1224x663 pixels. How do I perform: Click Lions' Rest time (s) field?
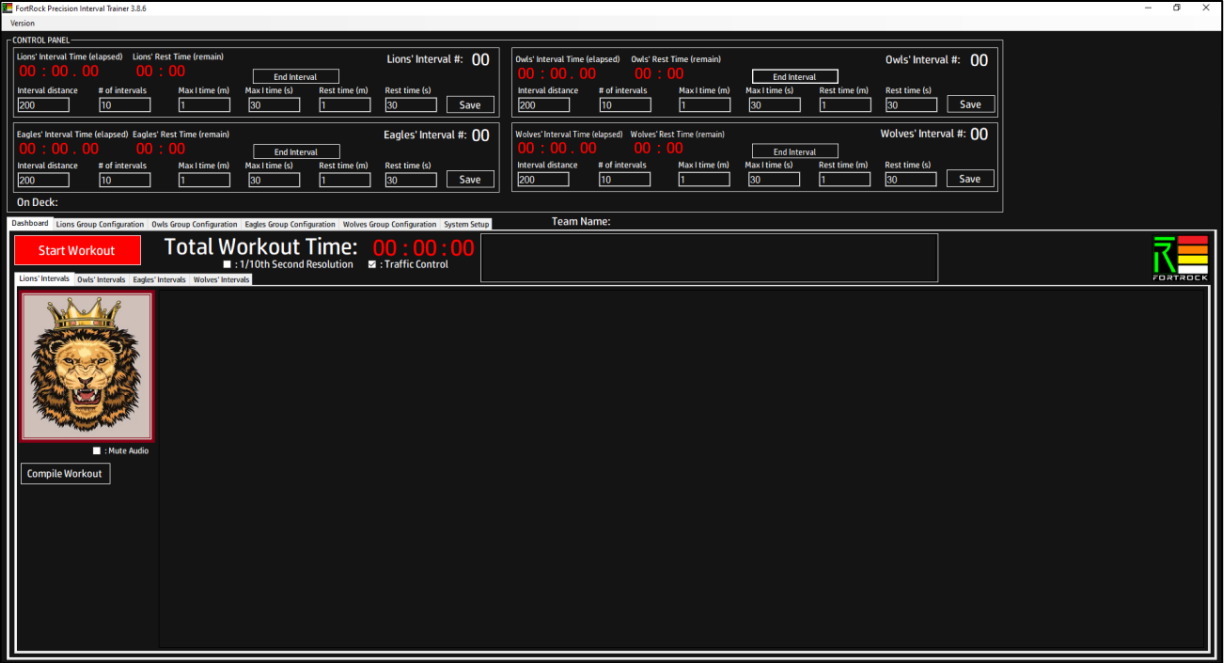411,105
